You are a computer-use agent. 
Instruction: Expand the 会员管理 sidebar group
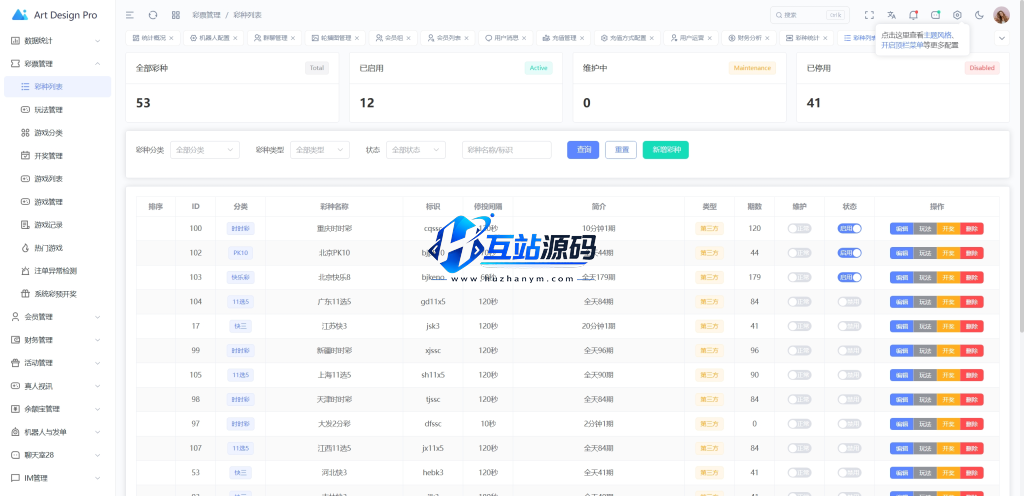[x=57, y=317]
